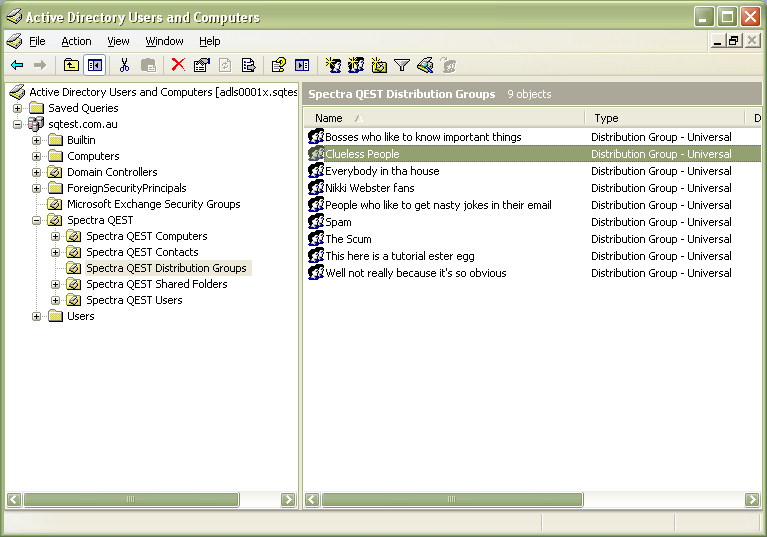Expand the Saved Queries node
Image resolution: width=767 pixels, height=537 pixels.
18,108
